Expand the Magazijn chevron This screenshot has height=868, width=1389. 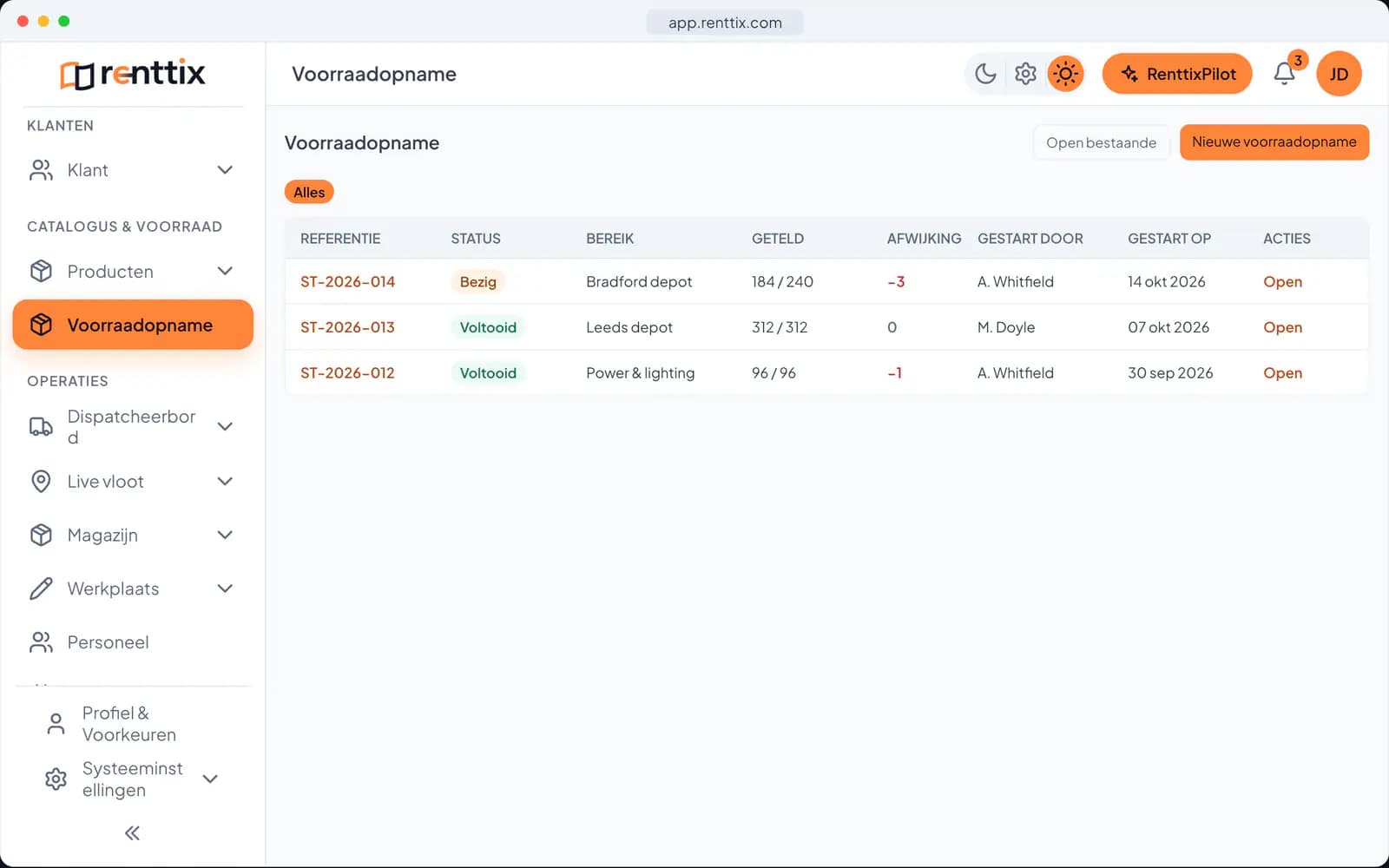coord(225,535)
